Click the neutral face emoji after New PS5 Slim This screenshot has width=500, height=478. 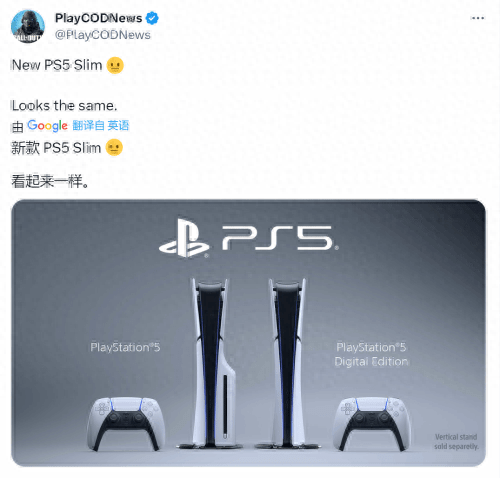pyautogui.click(x=115, y=65)
